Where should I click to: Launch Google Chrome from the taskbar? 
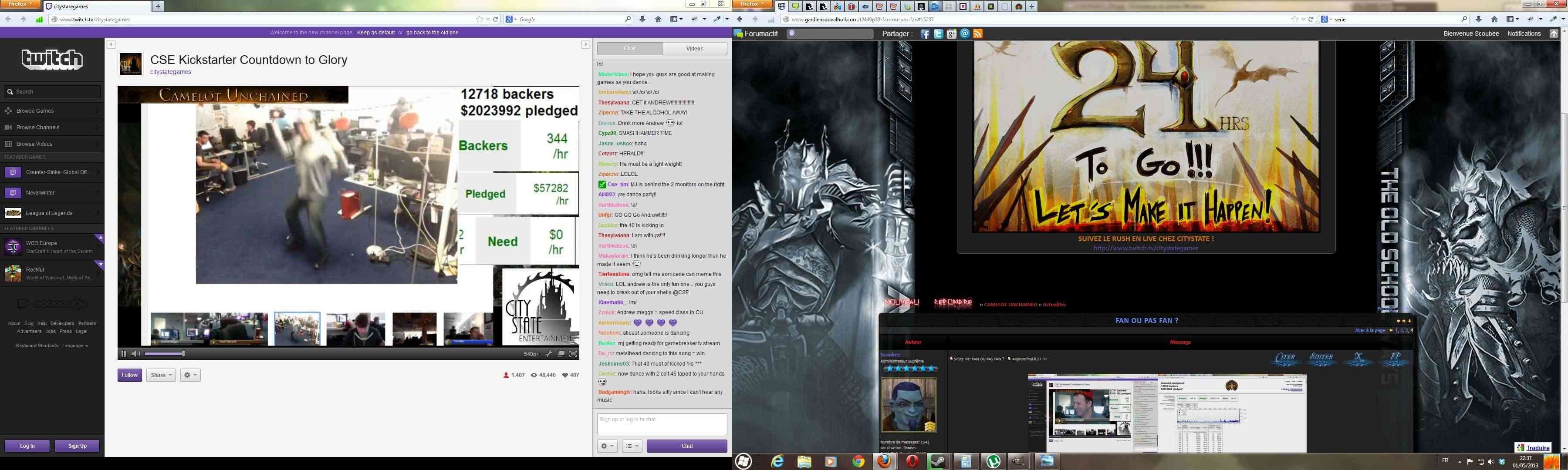[858, 461]
